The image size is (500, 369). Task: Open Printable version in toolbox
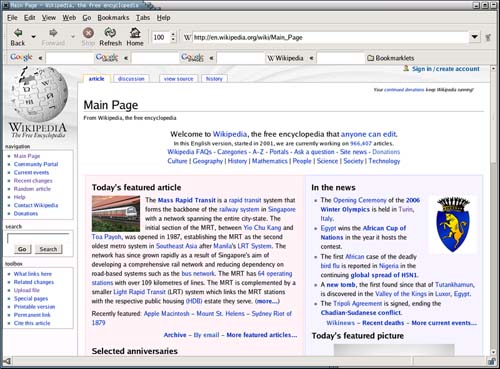[34, 307]
